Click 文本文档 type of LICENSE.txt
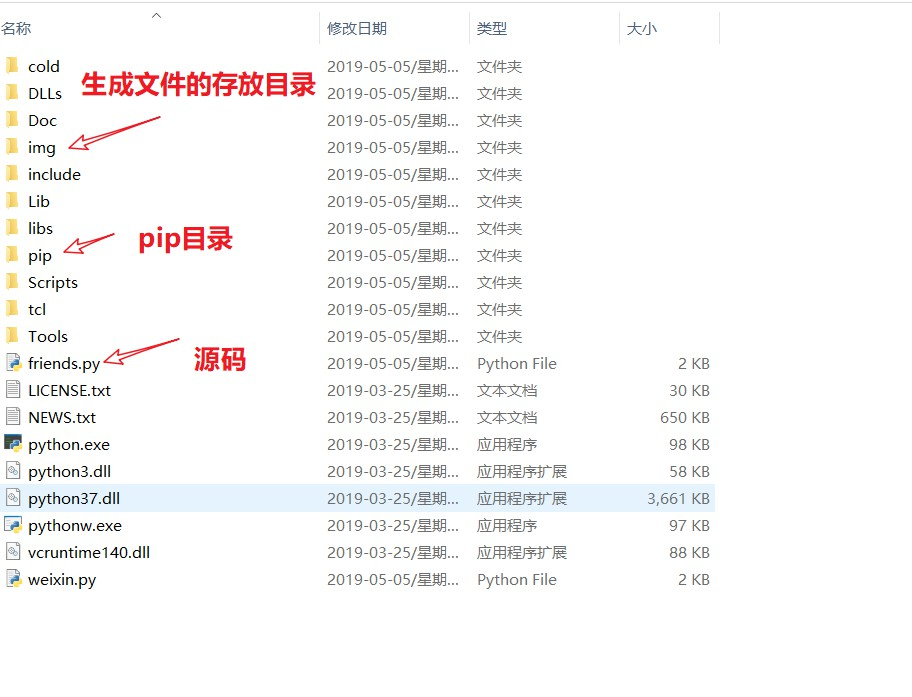Screen dimensions: 912x697 point(507,390)
